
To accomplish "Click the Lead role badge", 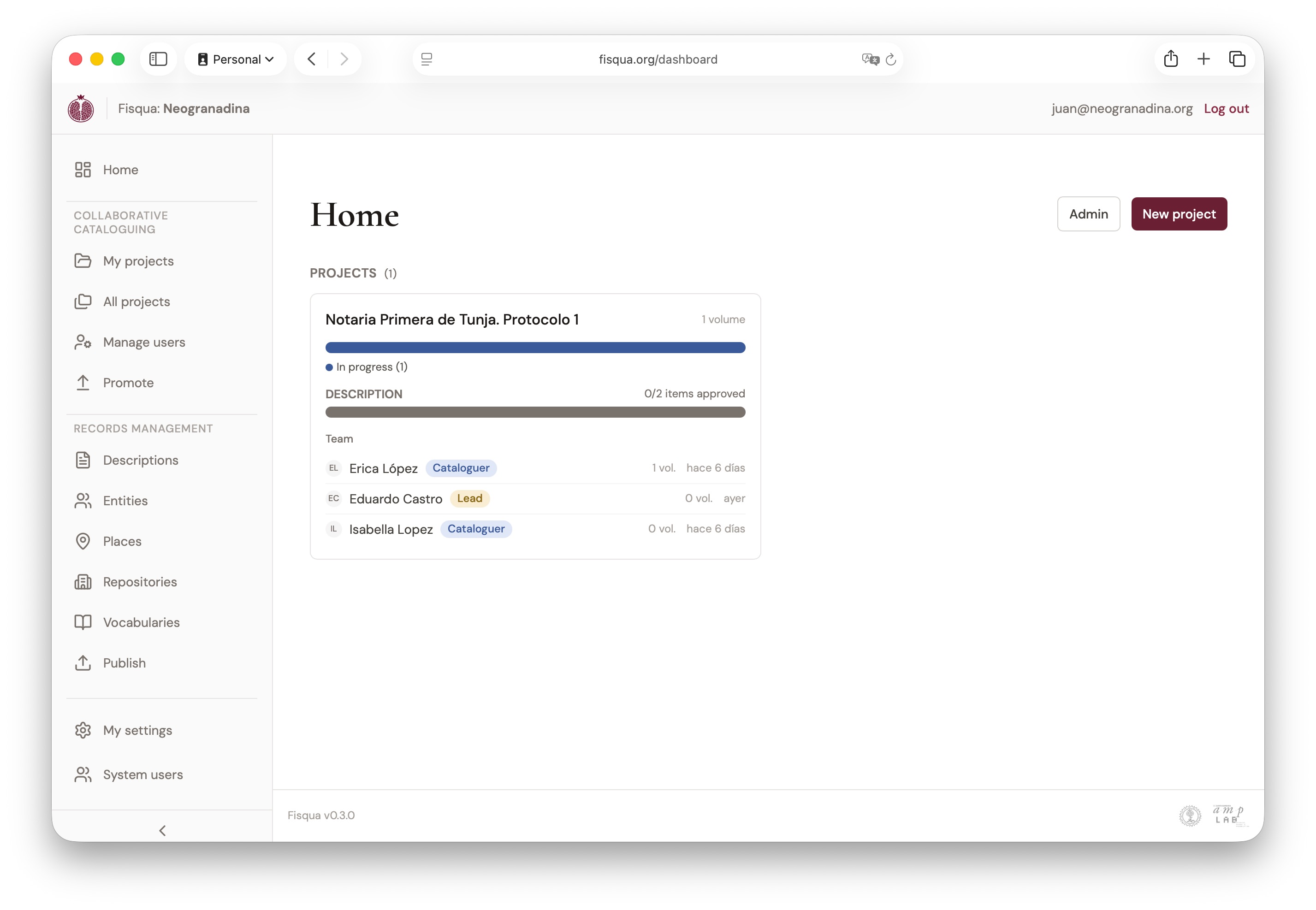I will tap(470, 498).
